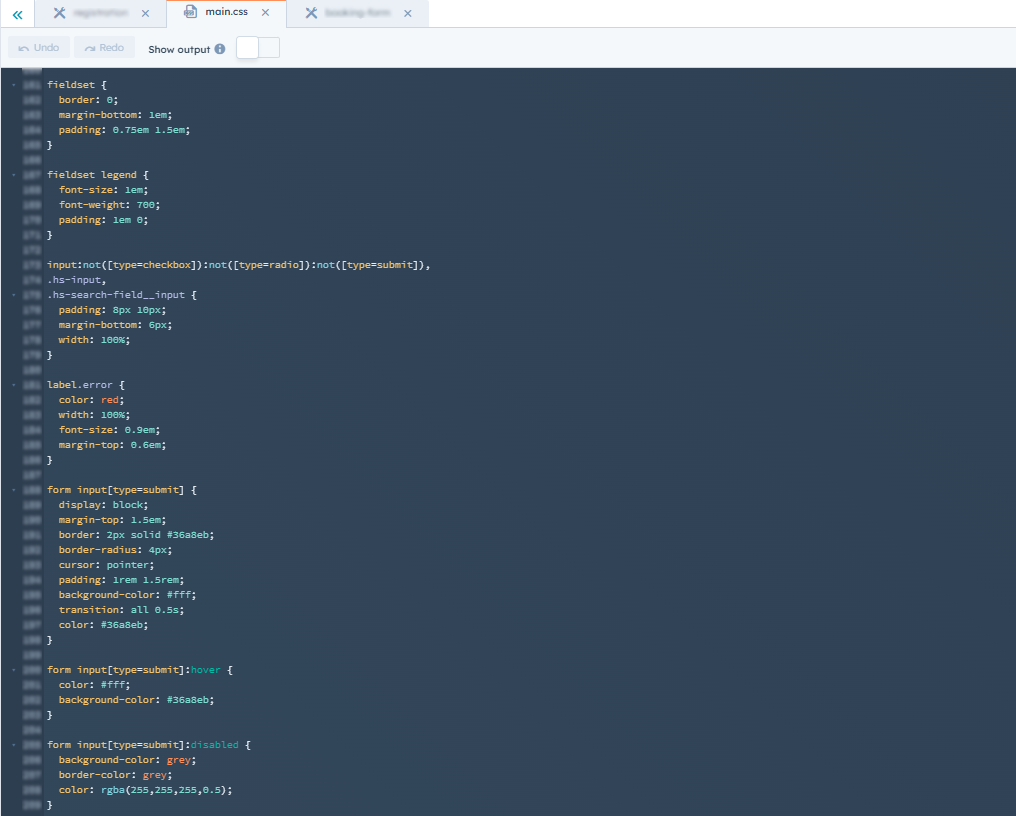The image size is (1016, 816).
Task: Click the 'color: red;' line
Action: tap(91, 400)
